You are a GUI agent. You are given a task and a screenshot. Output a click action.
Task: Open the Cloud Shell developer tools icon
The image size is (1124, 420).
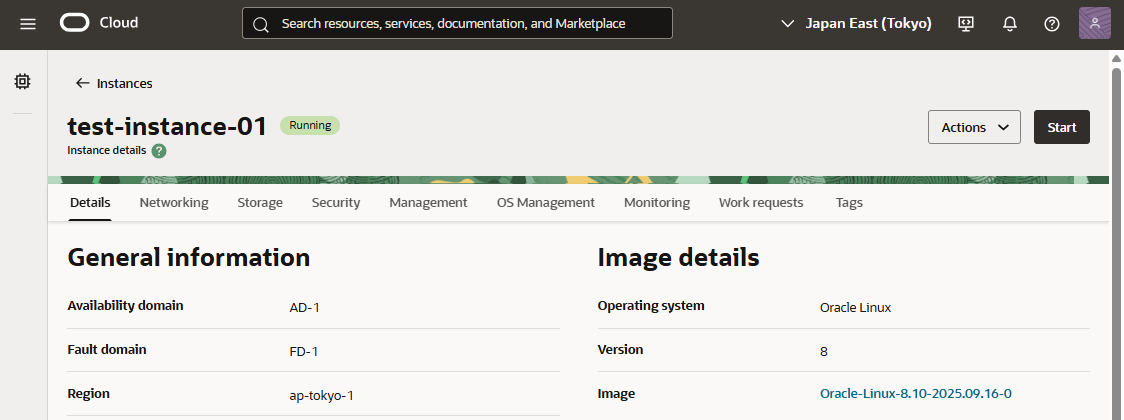[965, 23]
